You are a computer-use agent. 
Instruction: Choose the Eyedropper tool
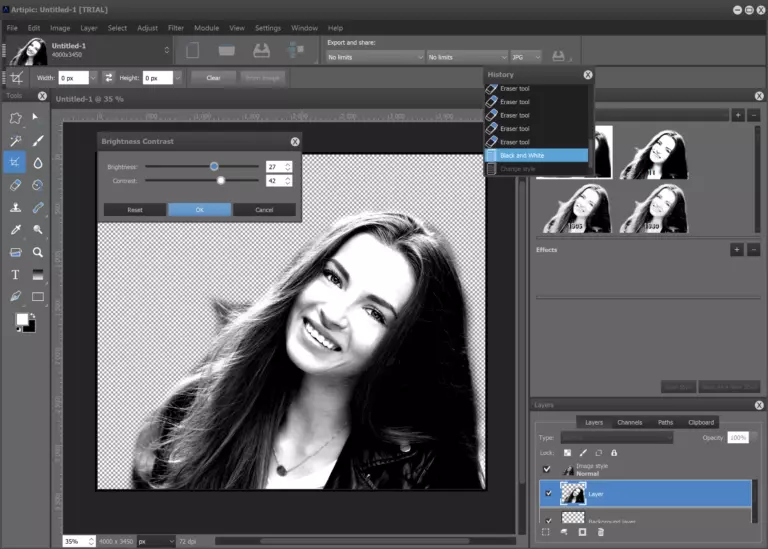15,230
